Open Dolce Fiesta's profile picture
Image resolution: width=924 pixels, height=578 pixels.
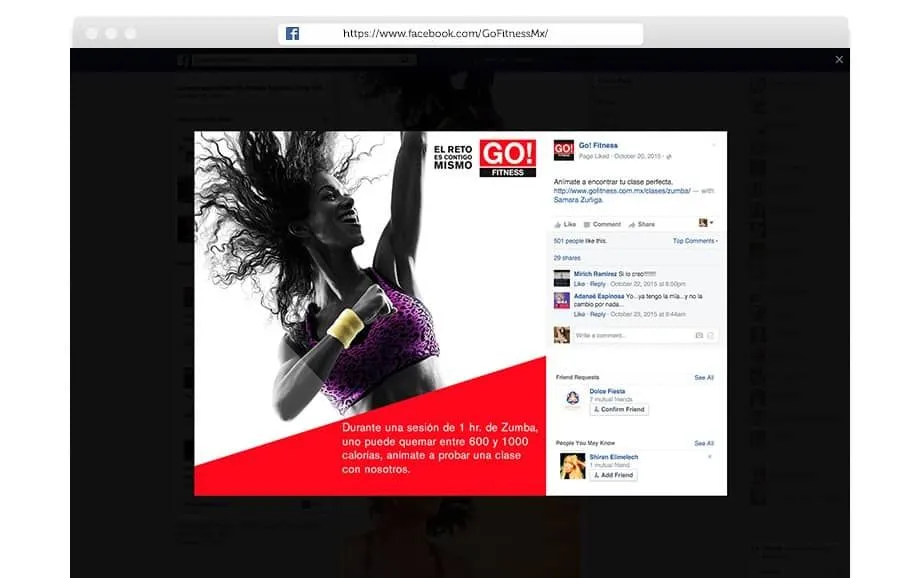tap(572, 399)
